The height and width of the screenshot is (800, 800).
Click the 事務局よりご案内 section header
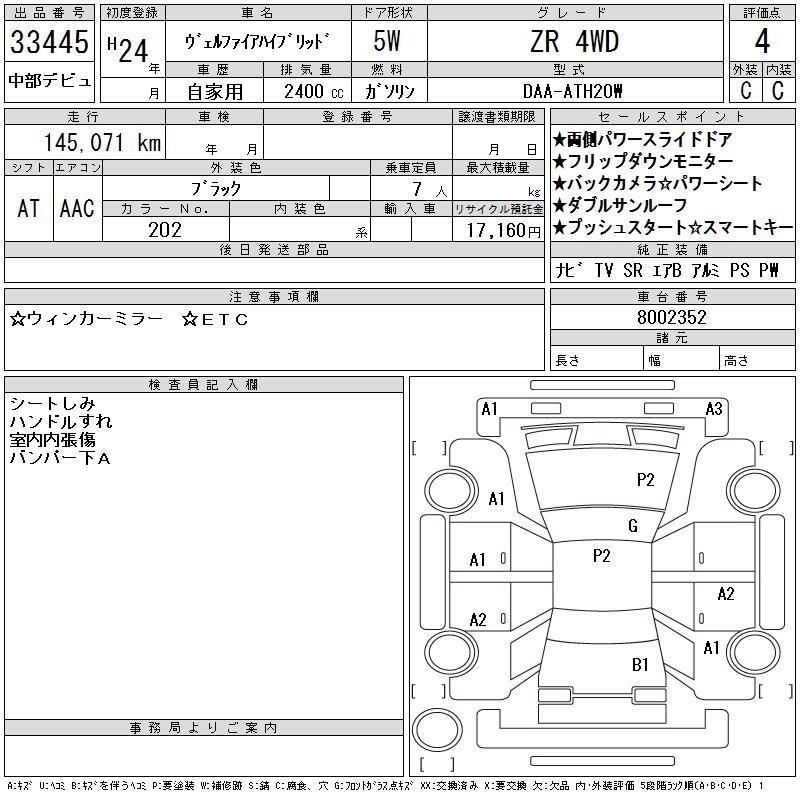[x=203, y=728]
